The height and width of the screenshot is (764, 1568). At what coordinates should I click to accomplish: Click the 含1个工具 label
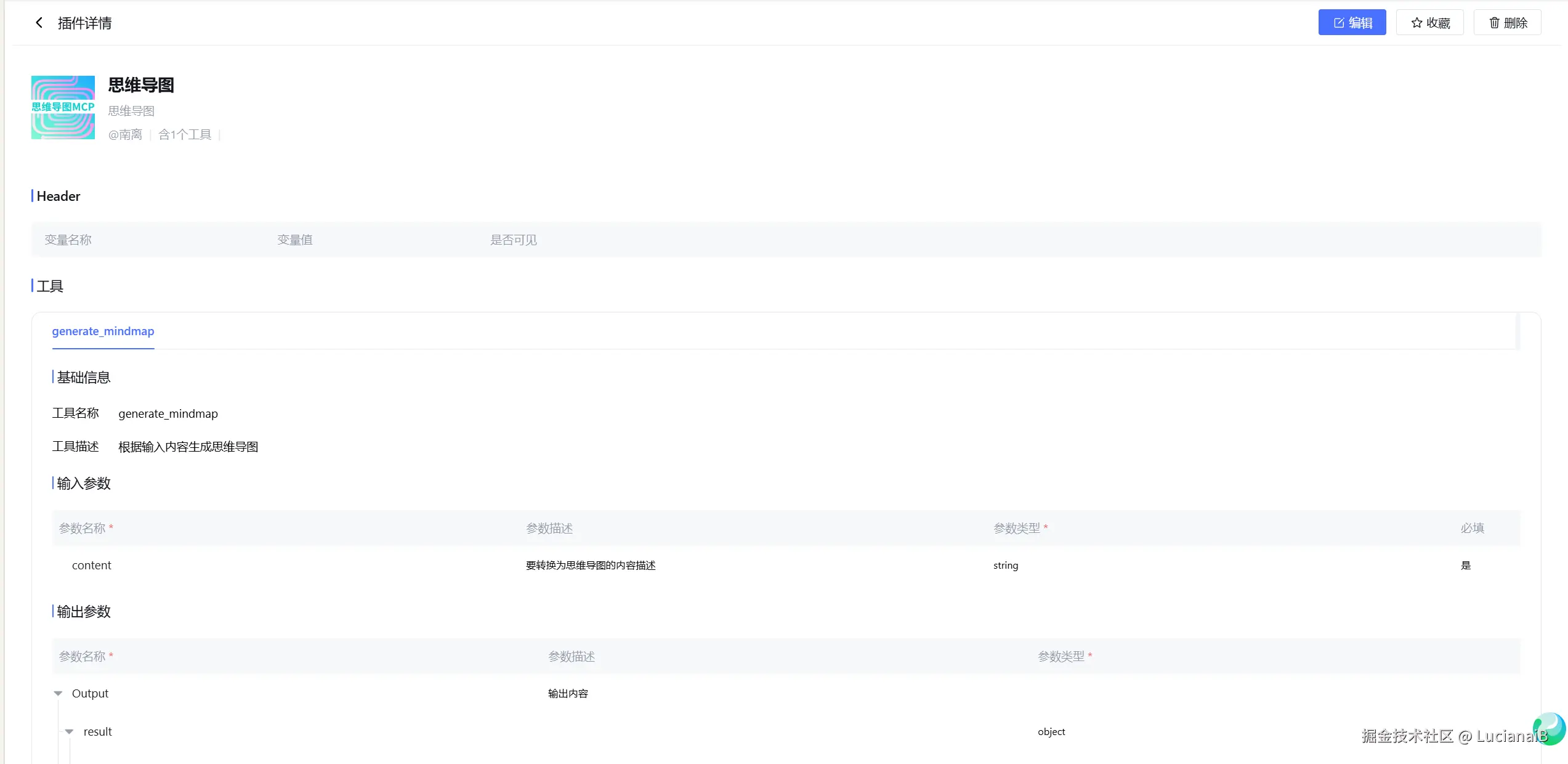tap(185, 134)
